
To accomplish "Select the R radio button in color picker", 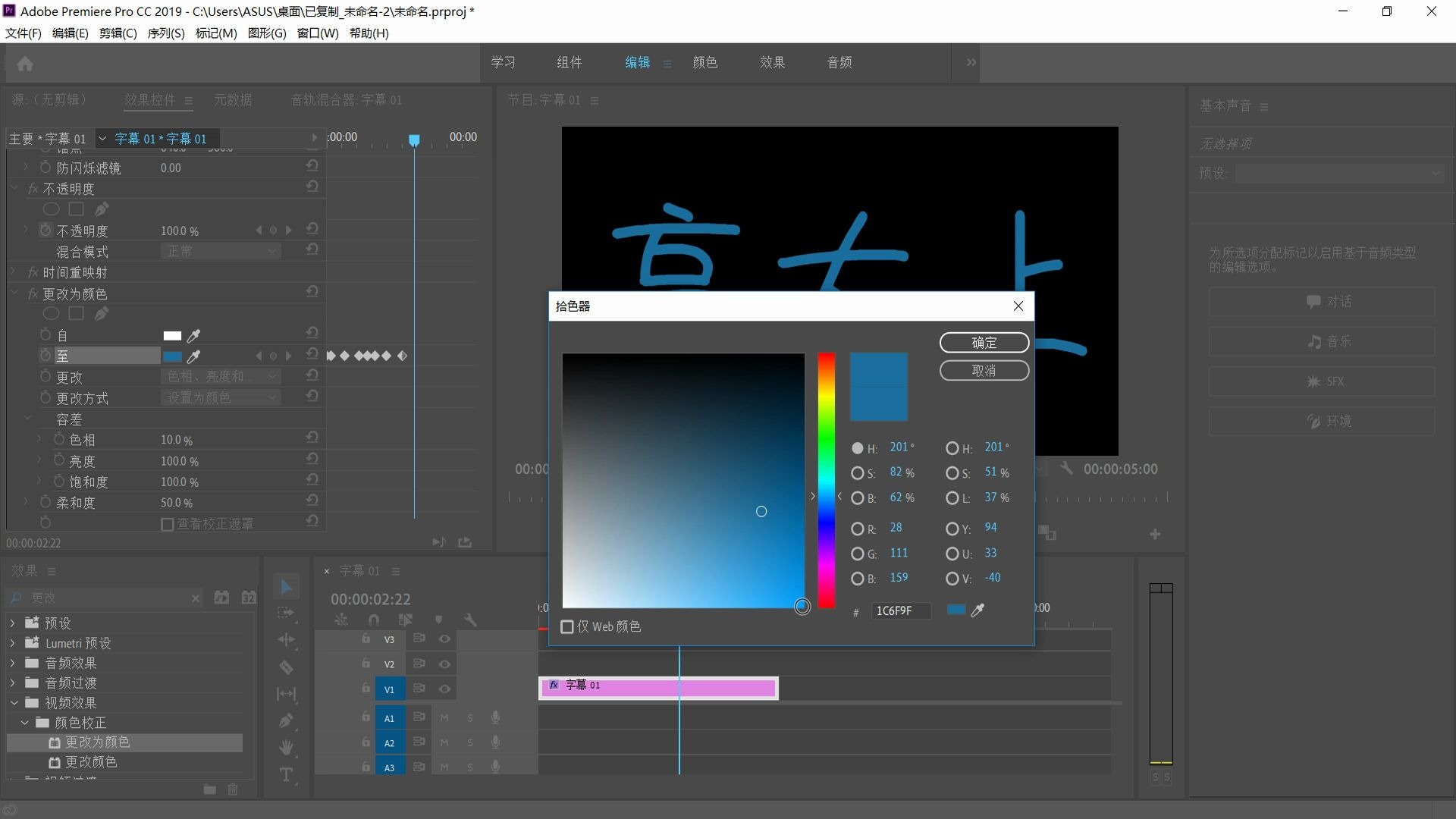I will [x=857, y=529].
